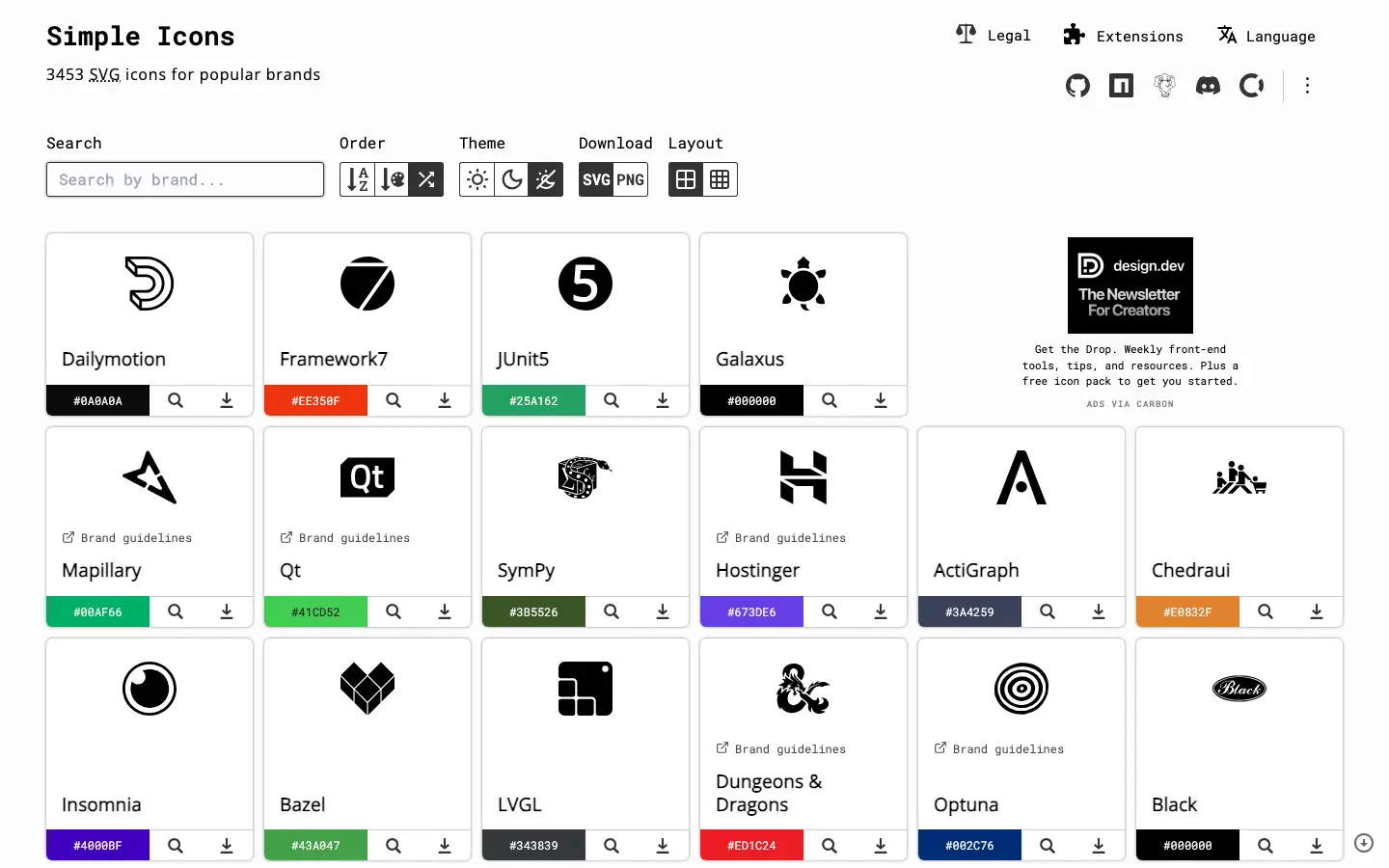Viewport: 1389px width, 868px height.
Task: Switch to random order
Action: point(426,179)
